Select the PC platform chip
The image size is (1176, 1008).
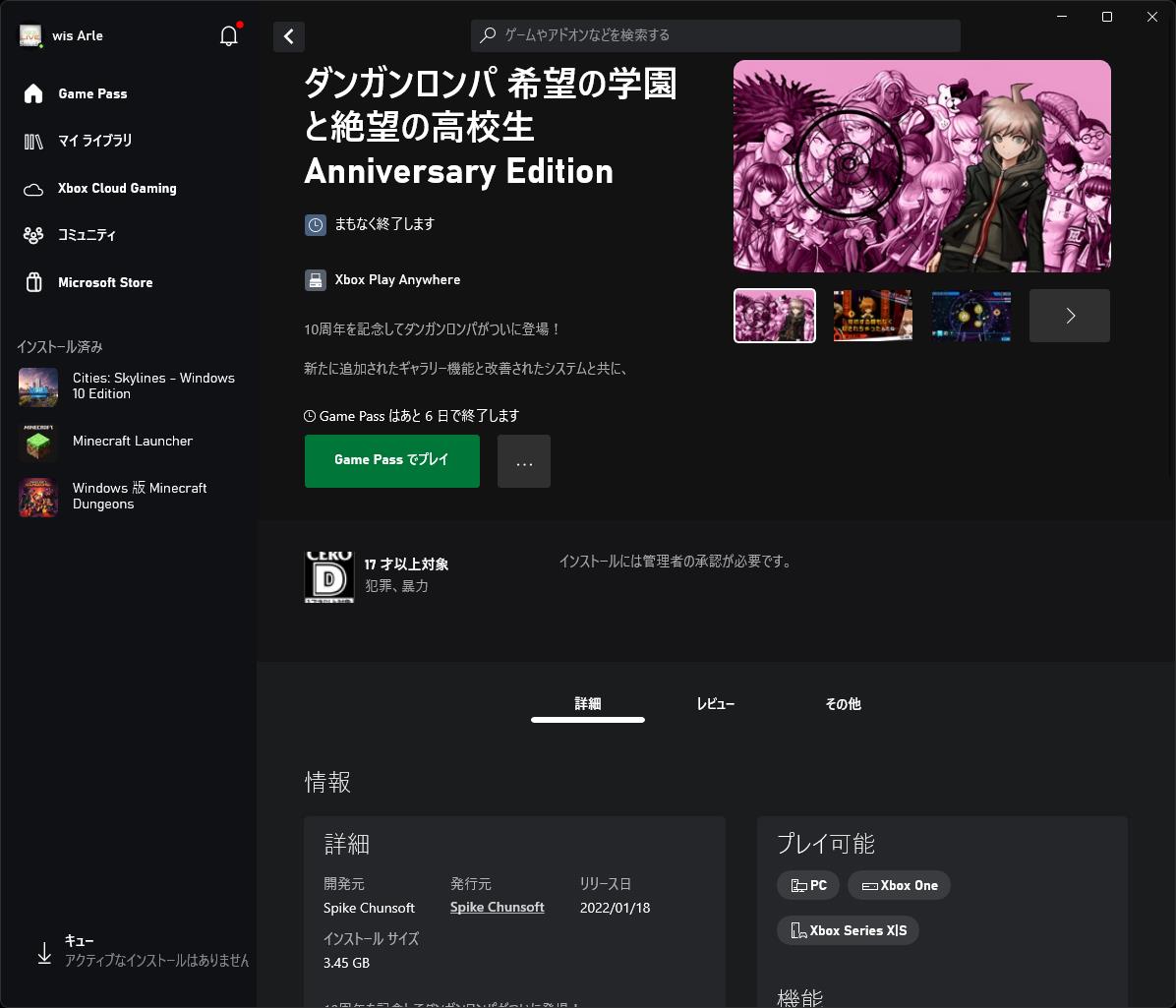tap(807, 884)
